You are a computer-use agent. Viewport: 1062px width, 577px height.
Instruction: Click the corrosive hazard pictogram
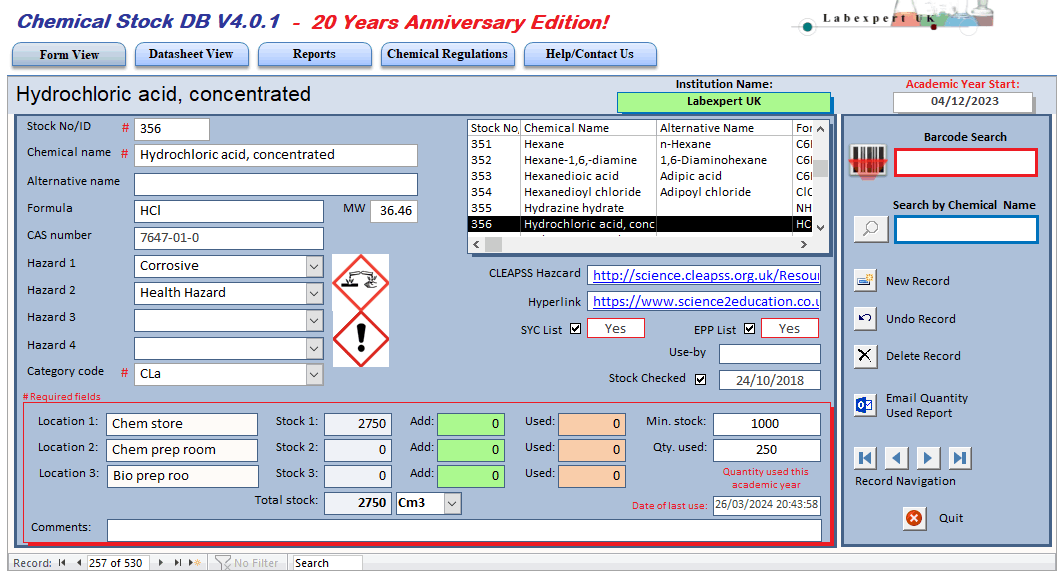(x=360, y=282)
